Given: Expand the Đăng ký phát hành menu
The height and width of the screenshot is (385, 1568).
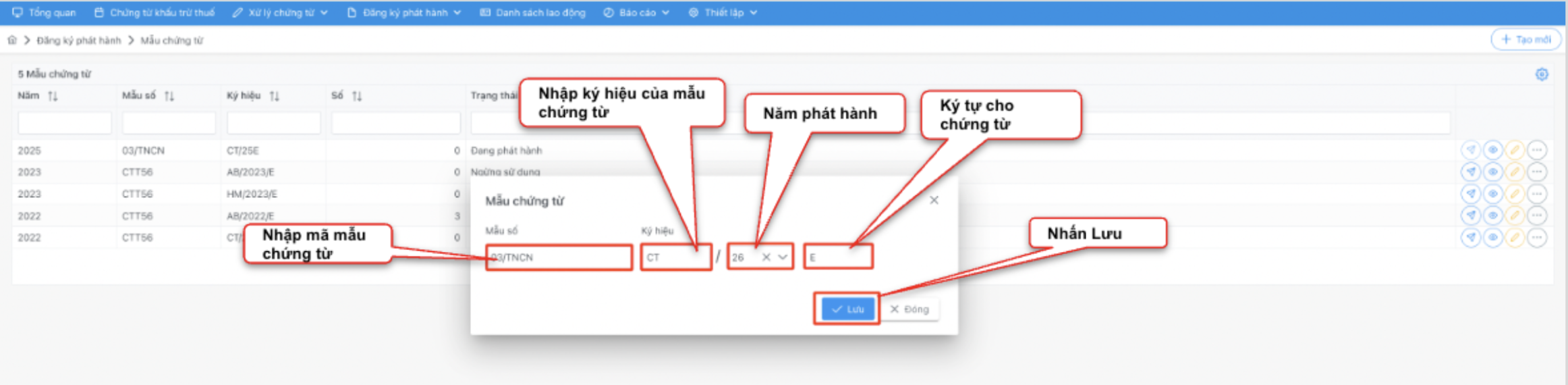Looking at the screenshot, I should [403, 13].
